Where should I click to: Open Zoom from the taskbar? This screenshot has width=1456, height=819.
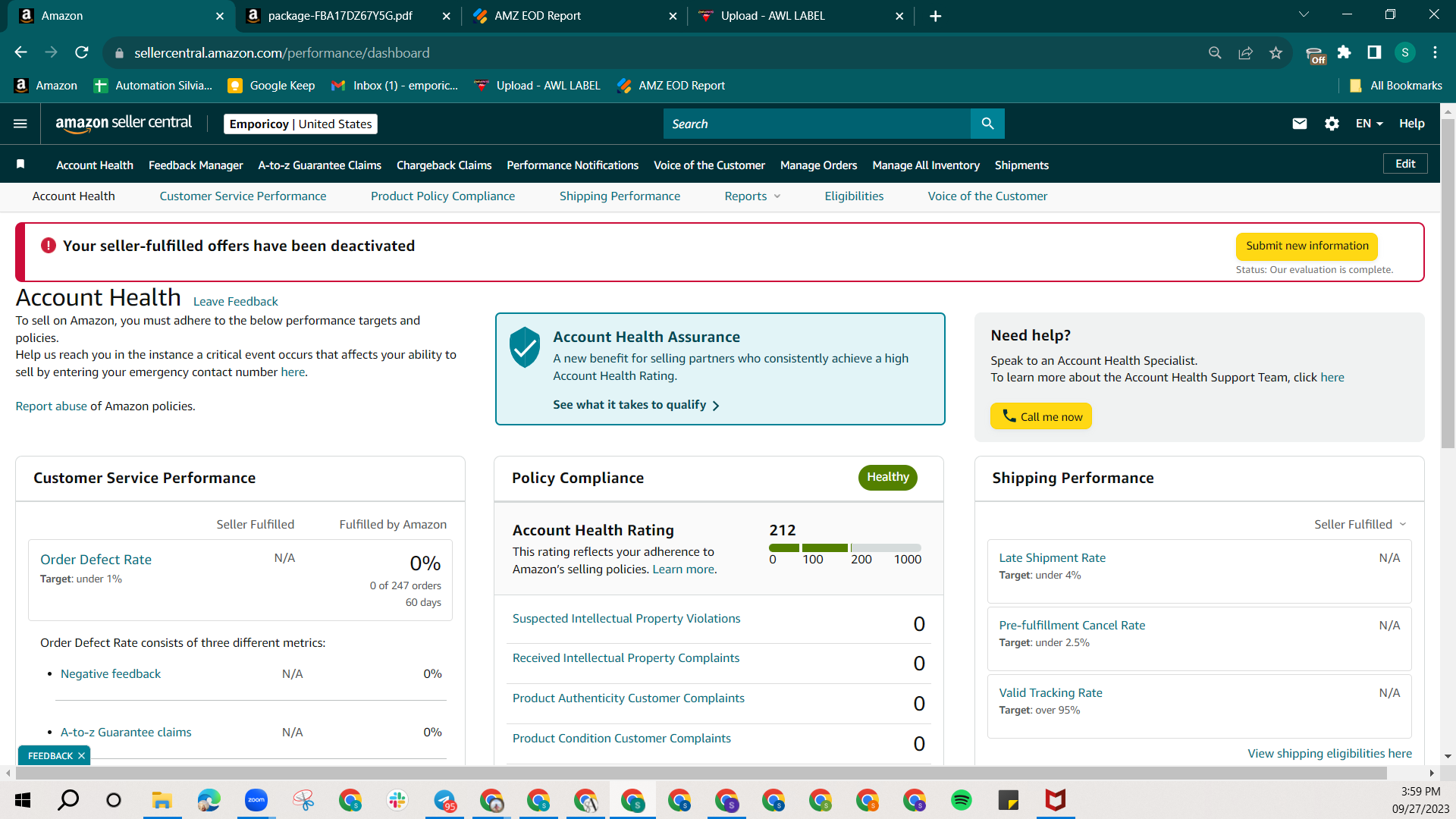(x=256, y=800)
